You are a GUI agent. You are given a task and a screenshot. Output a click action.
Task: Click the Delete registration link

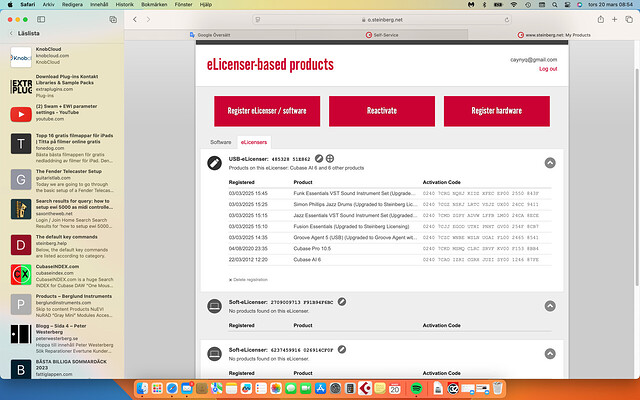pos(248,280)
